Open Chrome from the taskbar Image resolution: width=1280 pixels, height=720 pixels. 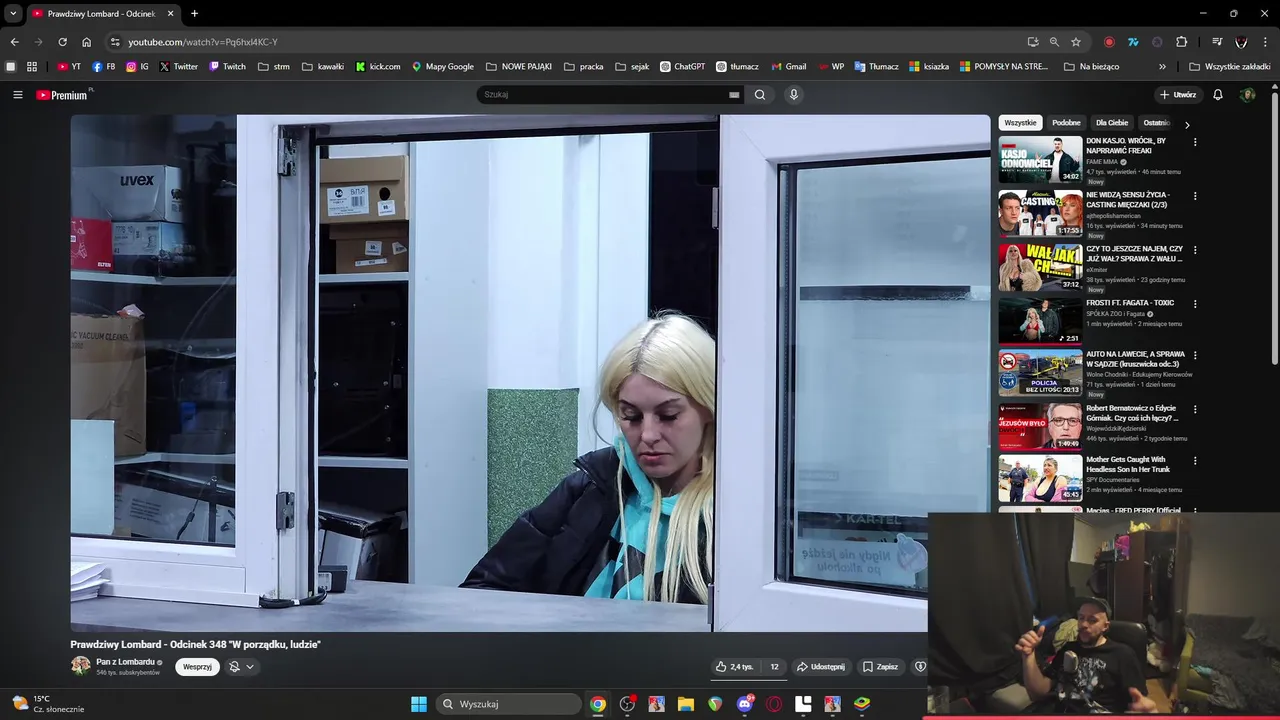click(x=598, y=704)
